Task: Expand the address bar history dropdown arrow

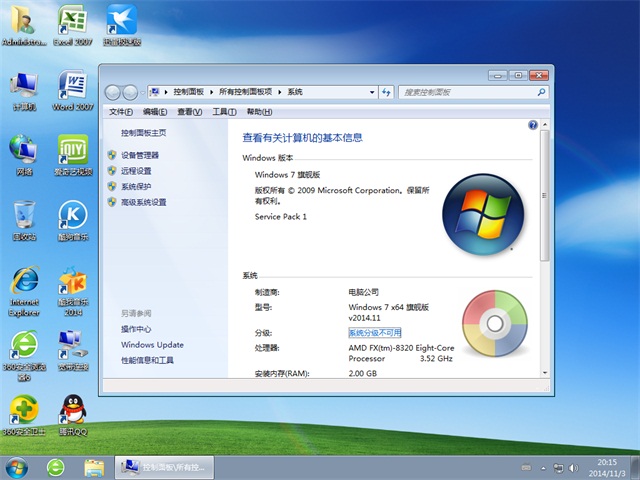Action: (x=372, y=92)
